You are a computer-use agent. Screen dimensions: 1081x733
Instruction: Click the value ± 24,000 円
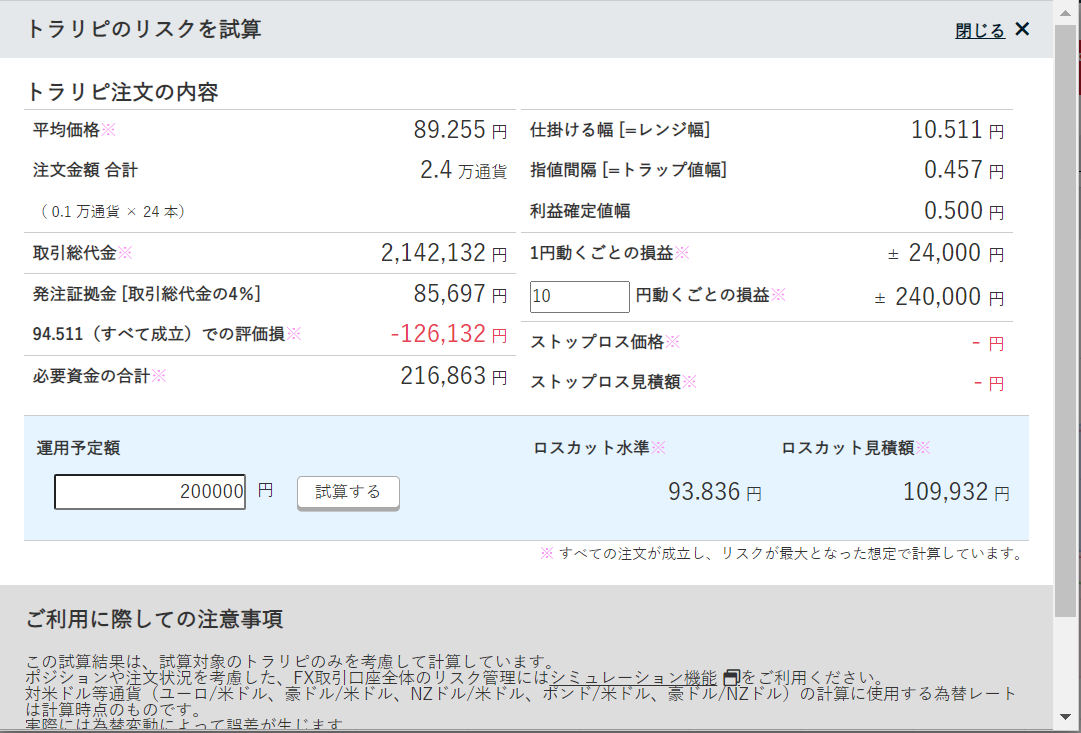946,253
